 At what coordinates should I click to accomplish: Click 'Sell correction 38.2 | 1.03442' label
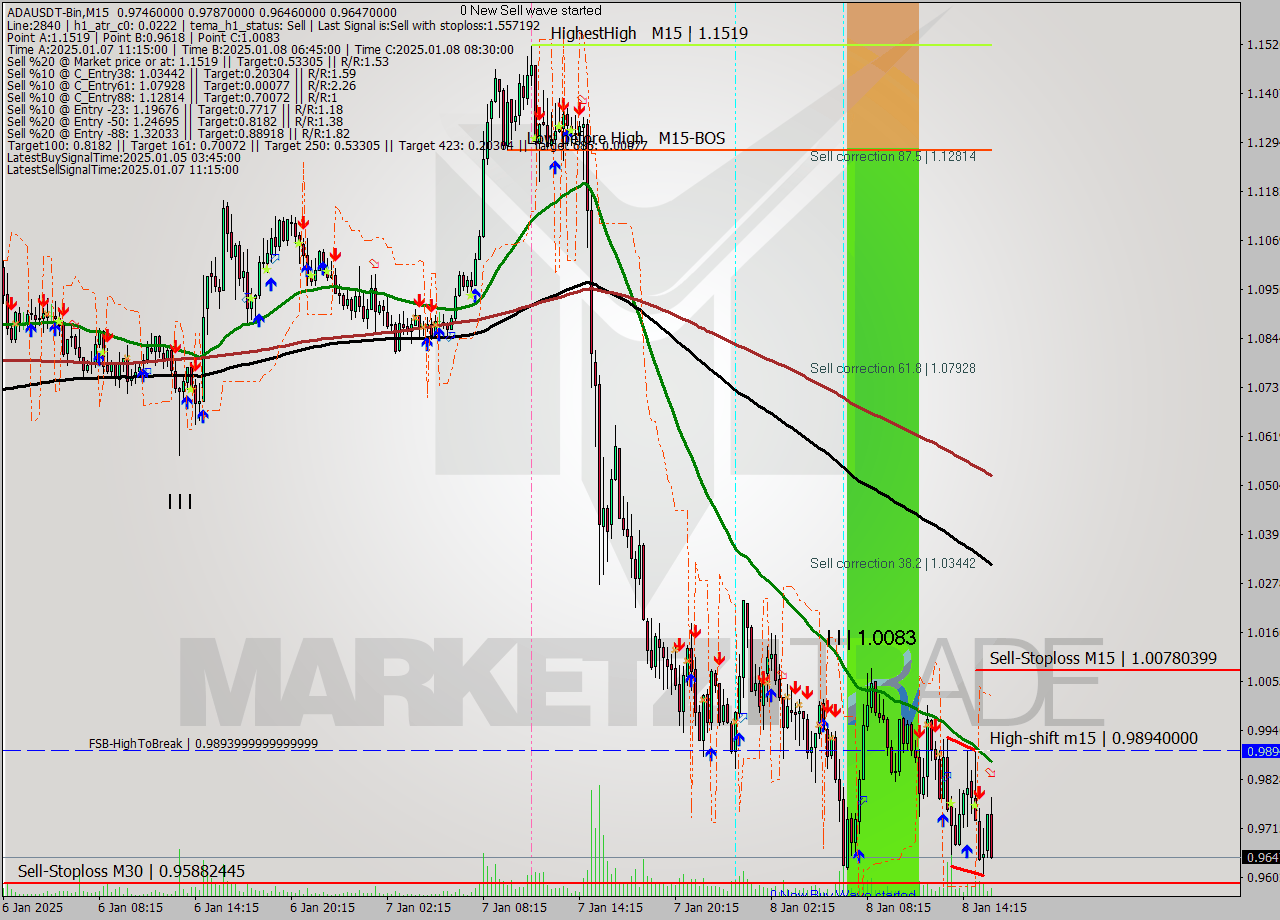click(x=893, y=563)
